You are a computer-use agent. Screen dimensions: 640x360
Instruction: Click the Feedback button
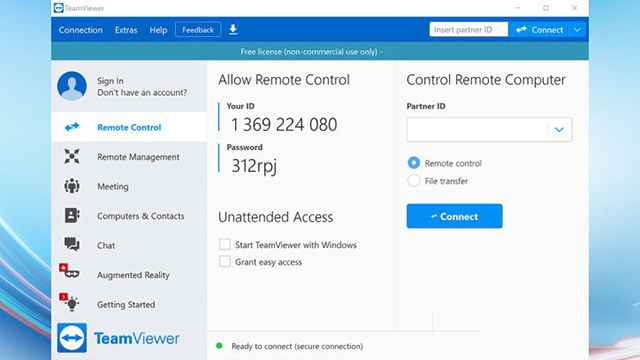coord(198,30)
